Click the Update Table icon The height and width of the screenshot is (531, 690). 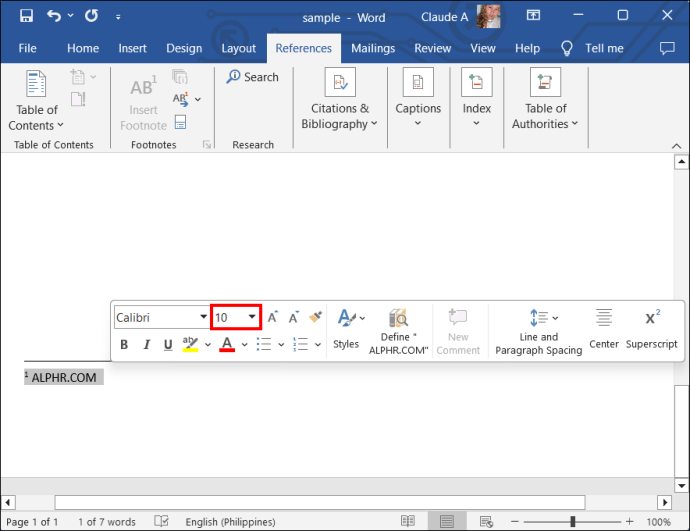[78, 99]
